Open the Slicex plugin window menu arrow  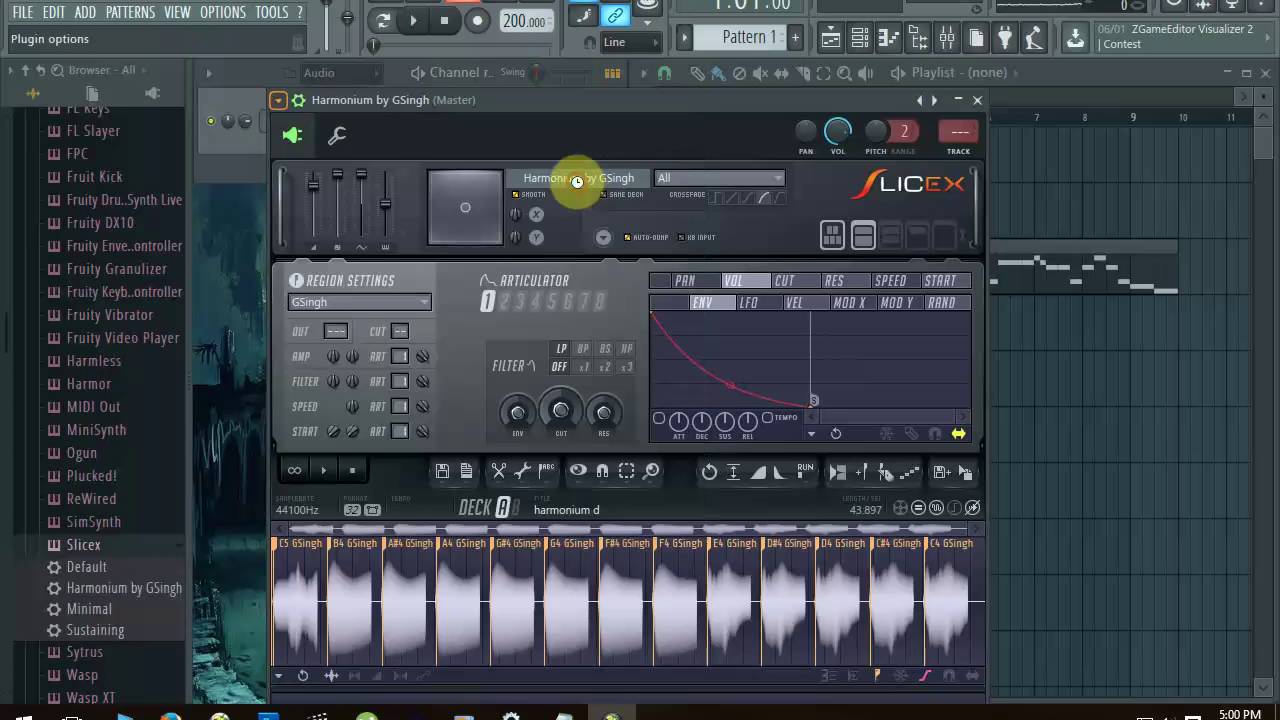click(x=278, y=100)
